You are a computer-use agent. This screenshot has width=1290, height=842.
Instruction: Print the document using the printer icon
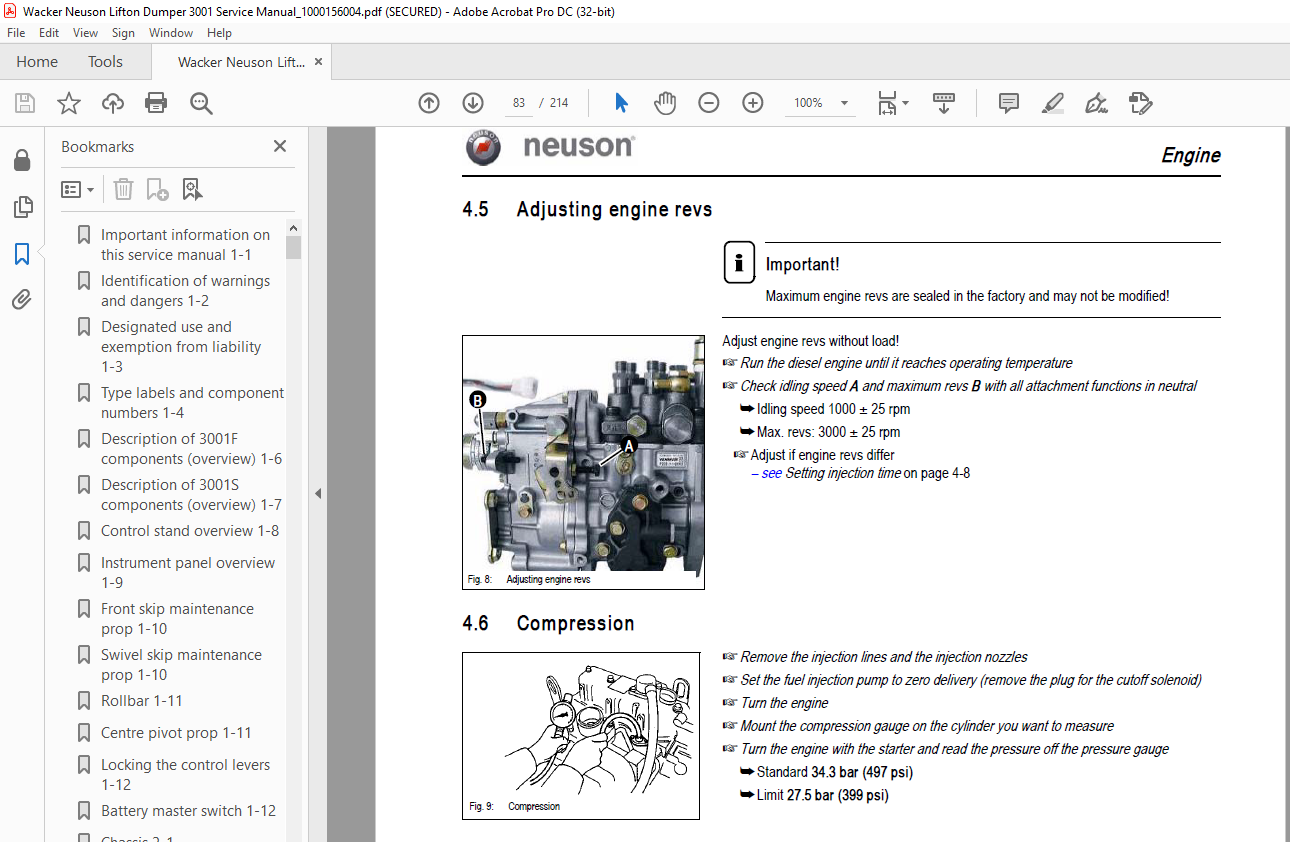pyautogui.click(x=156, y=103)
